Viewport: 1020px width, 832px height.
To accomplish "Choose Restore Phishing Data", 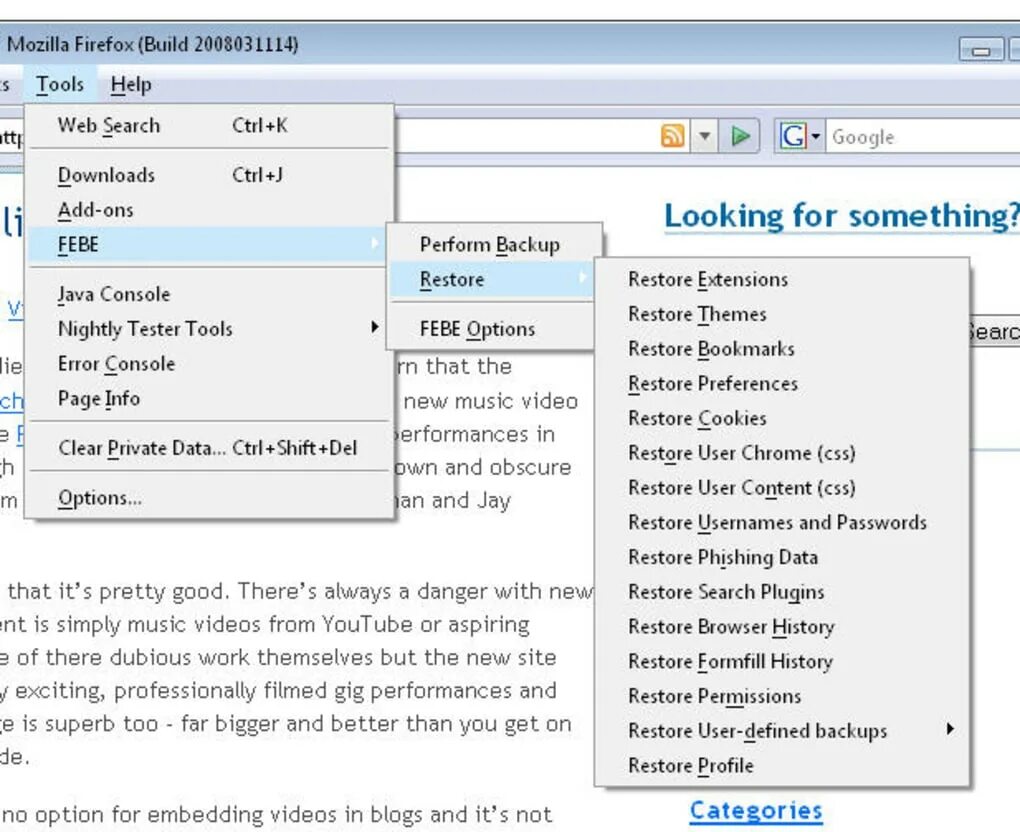I will pyautogui.click(x=782, y=557).
